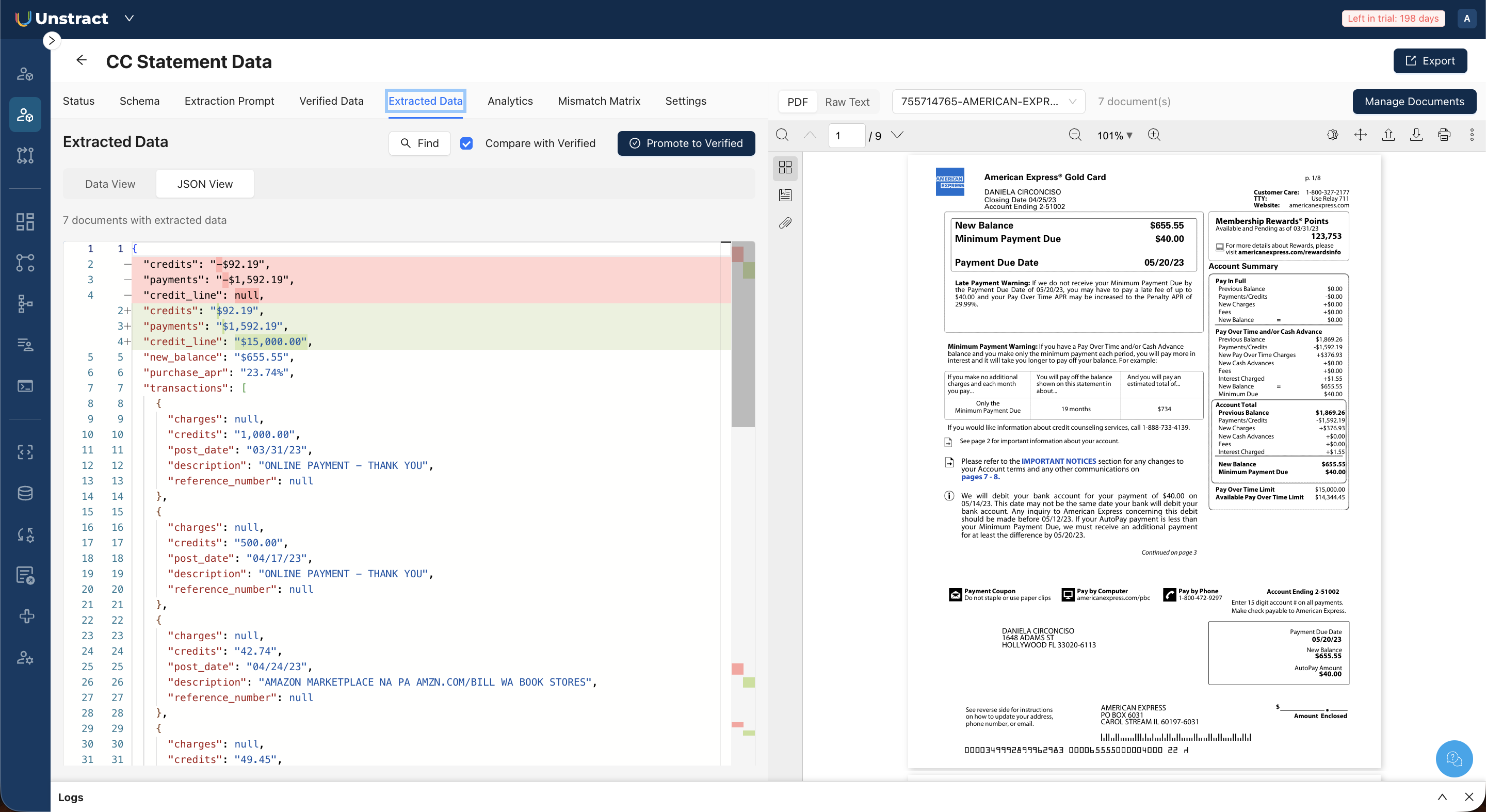Open the 101% zoom level dropdown
This screenshot has height=812, width=1486.
tap(1115, 136)
